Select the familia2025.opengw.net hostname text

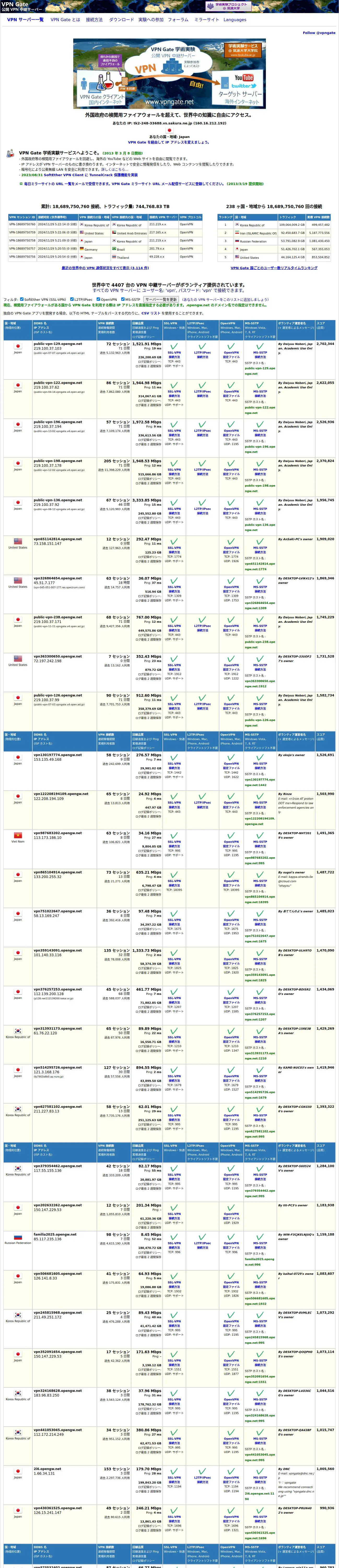(x=55, y=1235)
